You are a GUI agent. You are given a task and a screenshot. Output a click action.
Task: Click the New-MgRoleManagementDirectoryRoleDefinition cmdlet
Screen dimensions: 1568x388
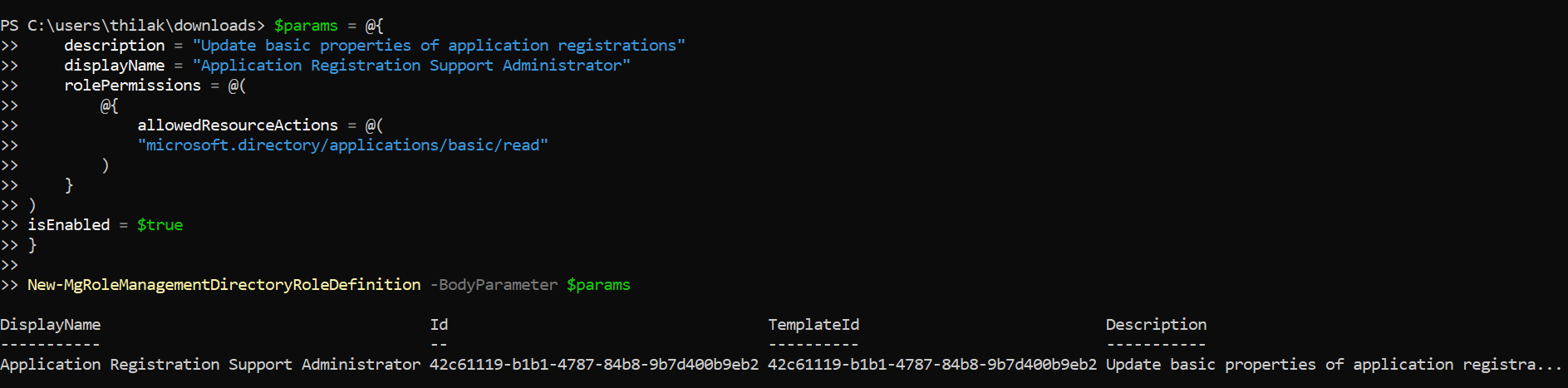tap(224, 285)
